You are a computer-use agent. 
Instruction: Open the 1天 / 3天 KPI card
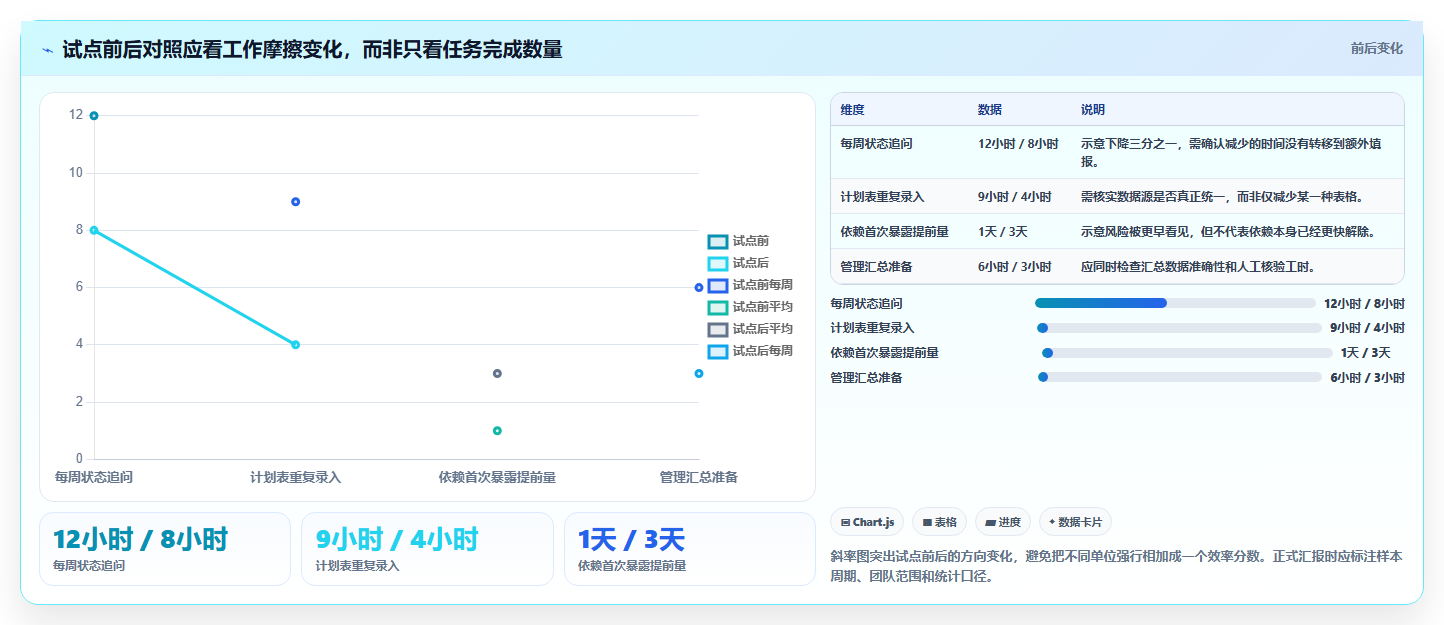pos(690,549)
